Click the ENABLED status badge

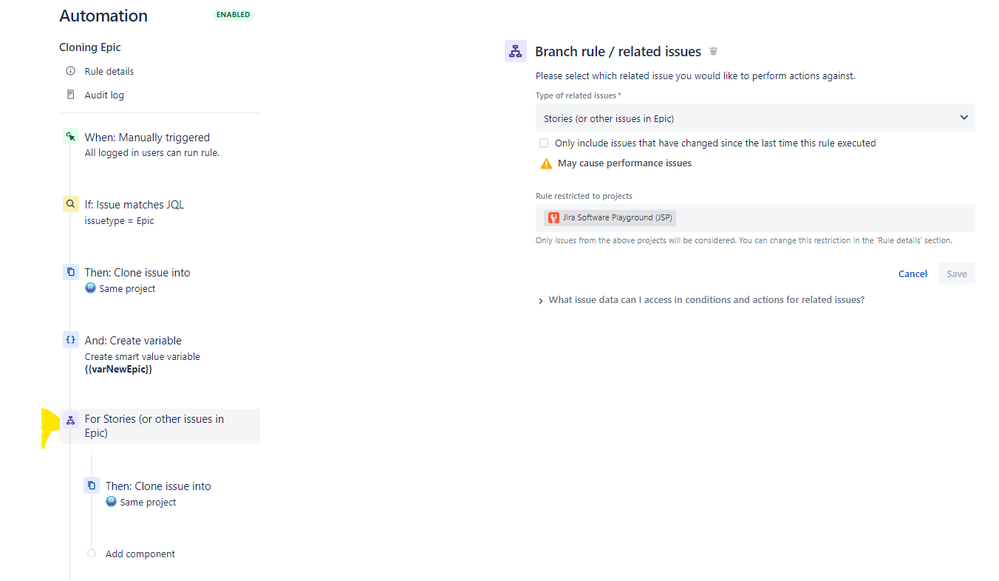[x=233, y=15]
